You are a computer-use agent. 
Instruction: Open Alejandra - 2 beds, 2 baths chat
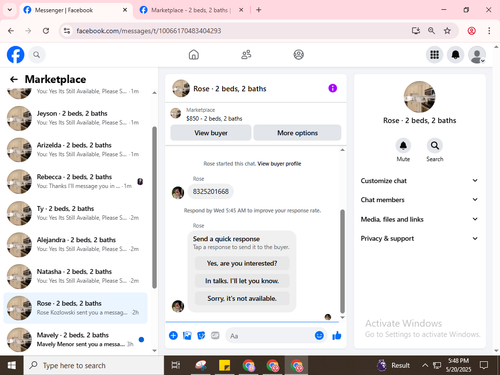[x=75, y=245]
